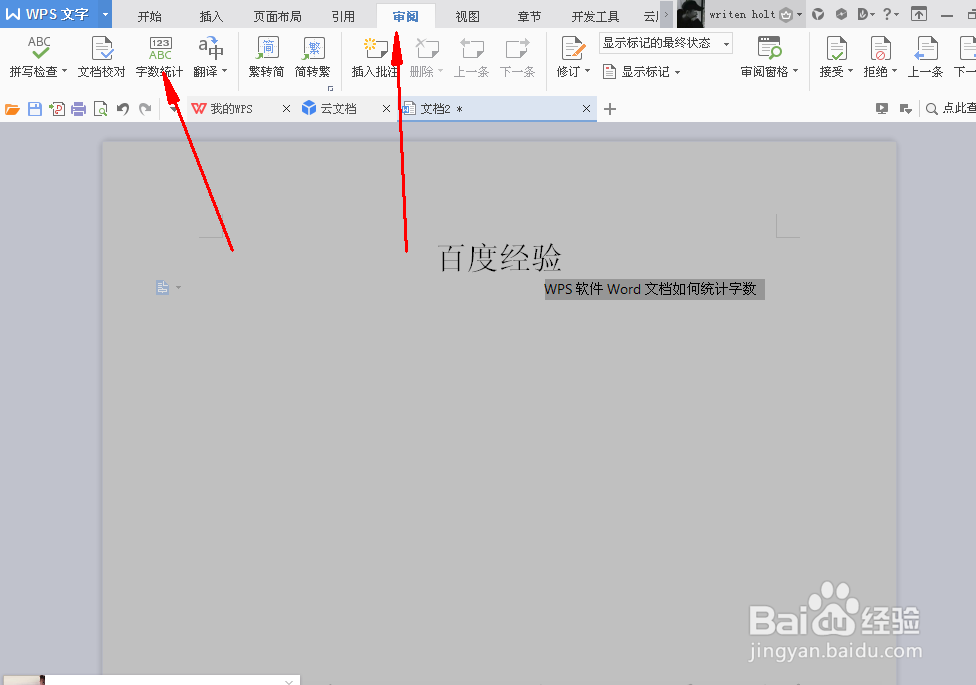This screenshot has width=976, height=685.
Task: Close the 云文档 tab
Action: pos(386,109)
